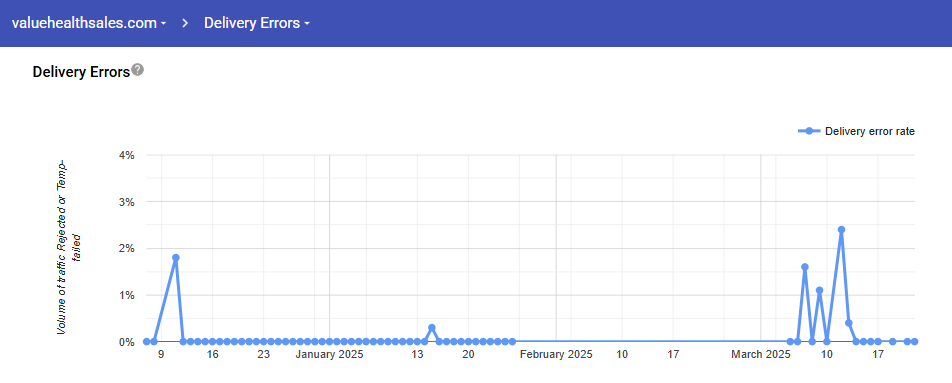The image size is (952, 383).
Task: Click the vertical y-axis title text
Action: pyautogui.click(x=69, y=247)
